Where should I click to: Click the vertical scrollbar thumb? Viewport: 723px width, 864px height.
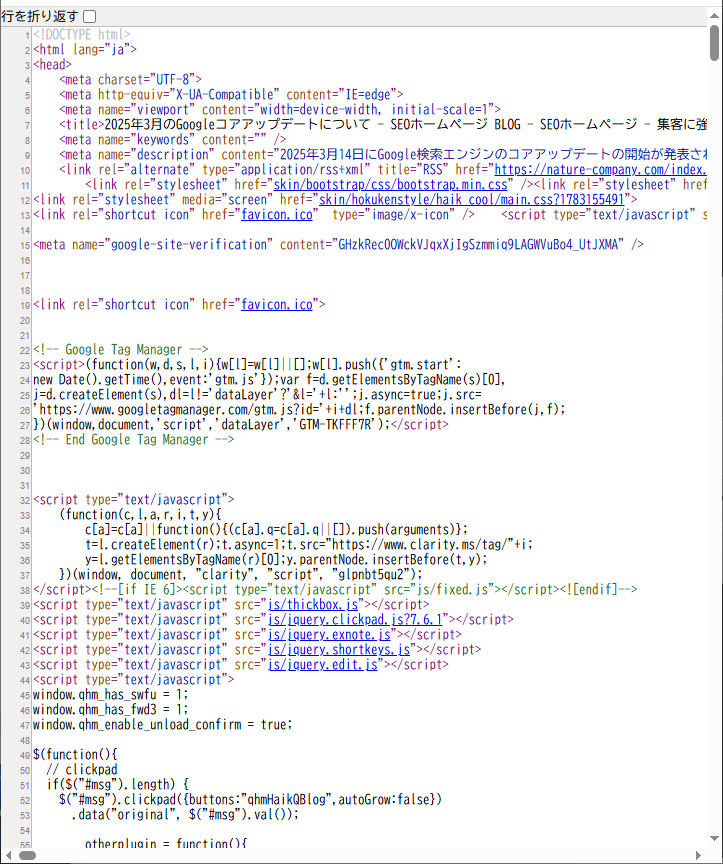click(715, 43)
